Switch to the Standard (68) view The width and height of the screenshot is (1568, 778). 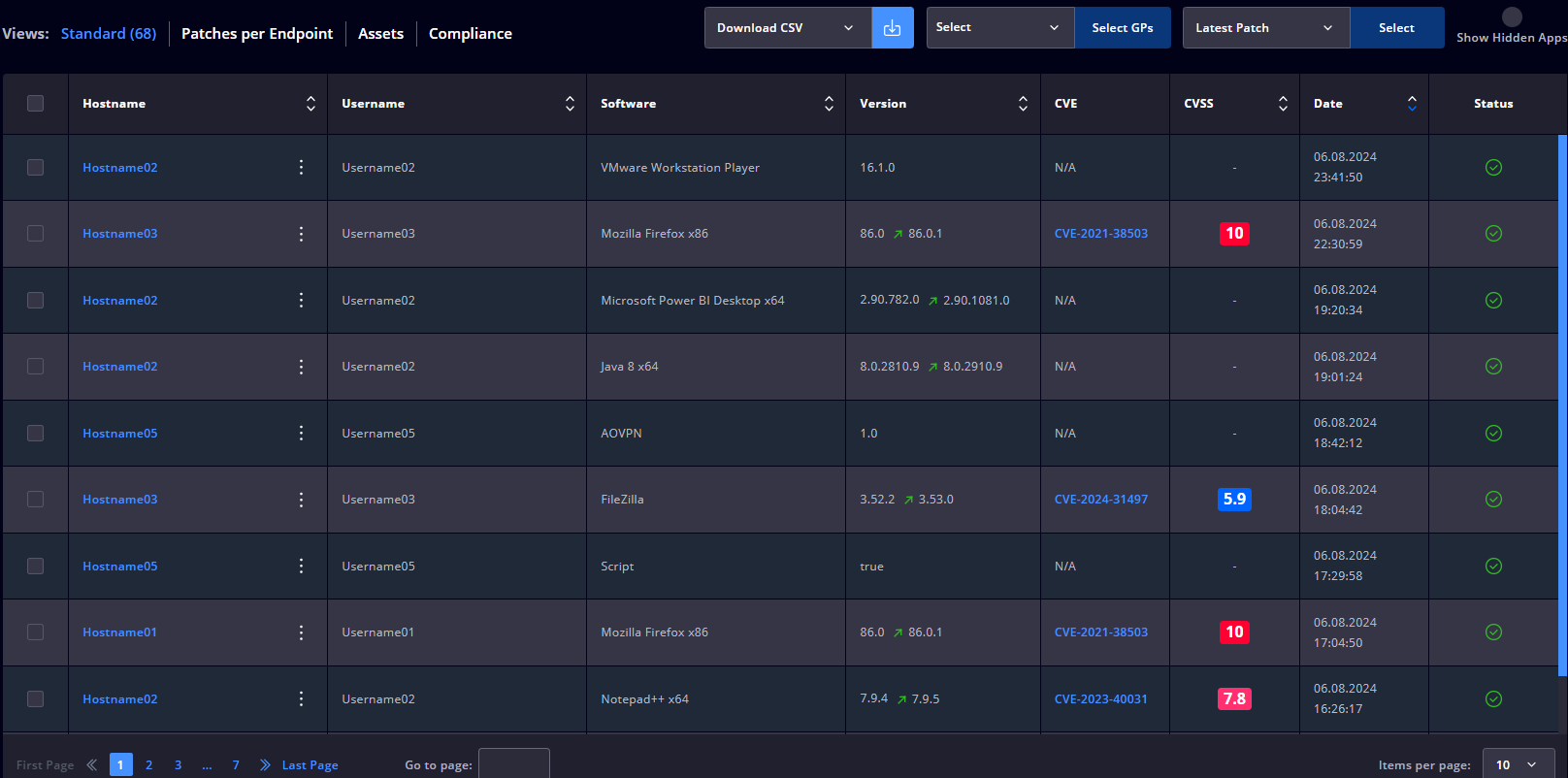tap(109, 33)
